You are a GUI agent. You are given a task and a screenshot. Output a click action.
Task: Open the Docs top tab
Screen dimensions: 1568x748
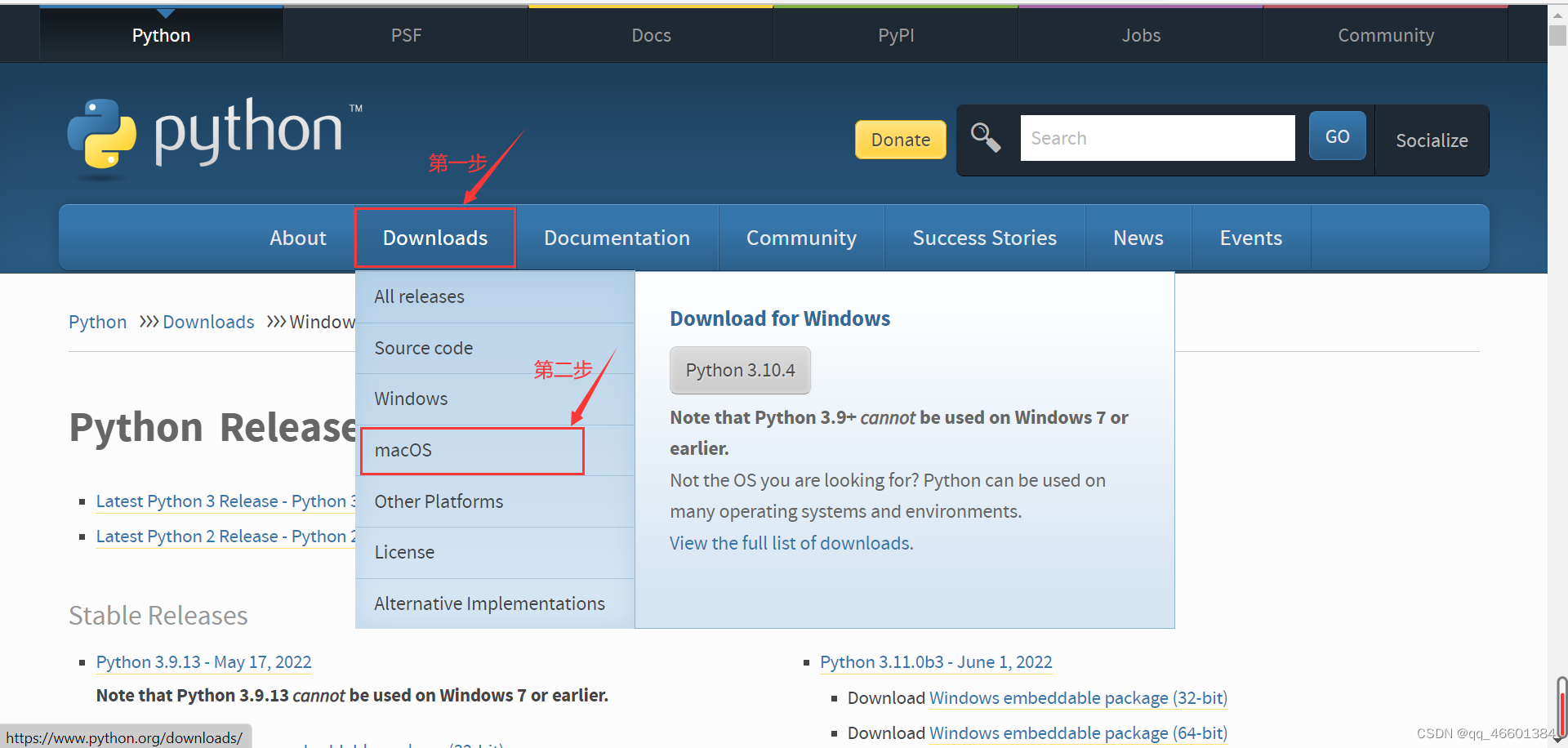(x=651, y=35)
